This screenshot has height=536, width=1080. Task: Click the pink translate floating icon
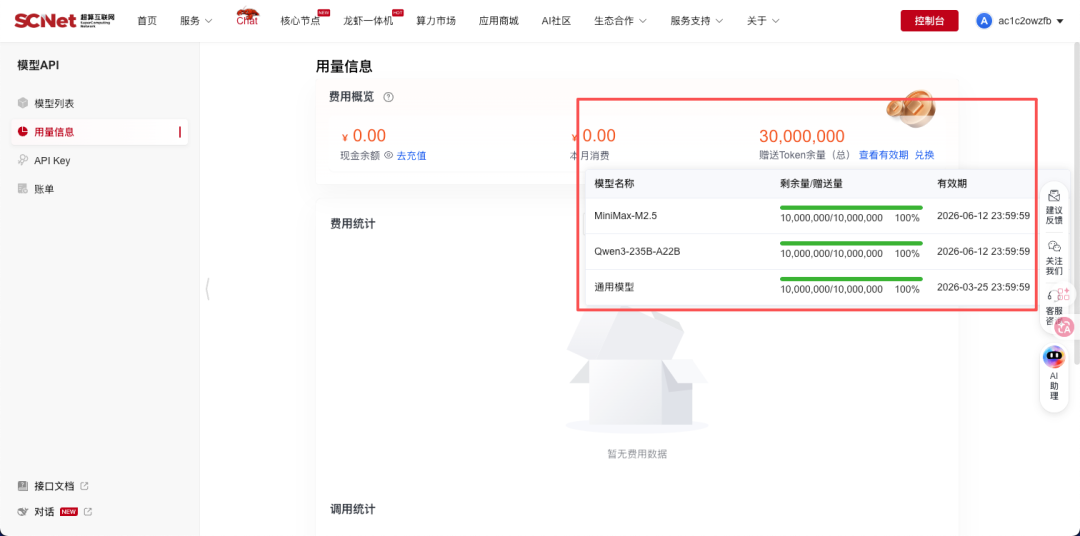click(x=1066, y=327)
